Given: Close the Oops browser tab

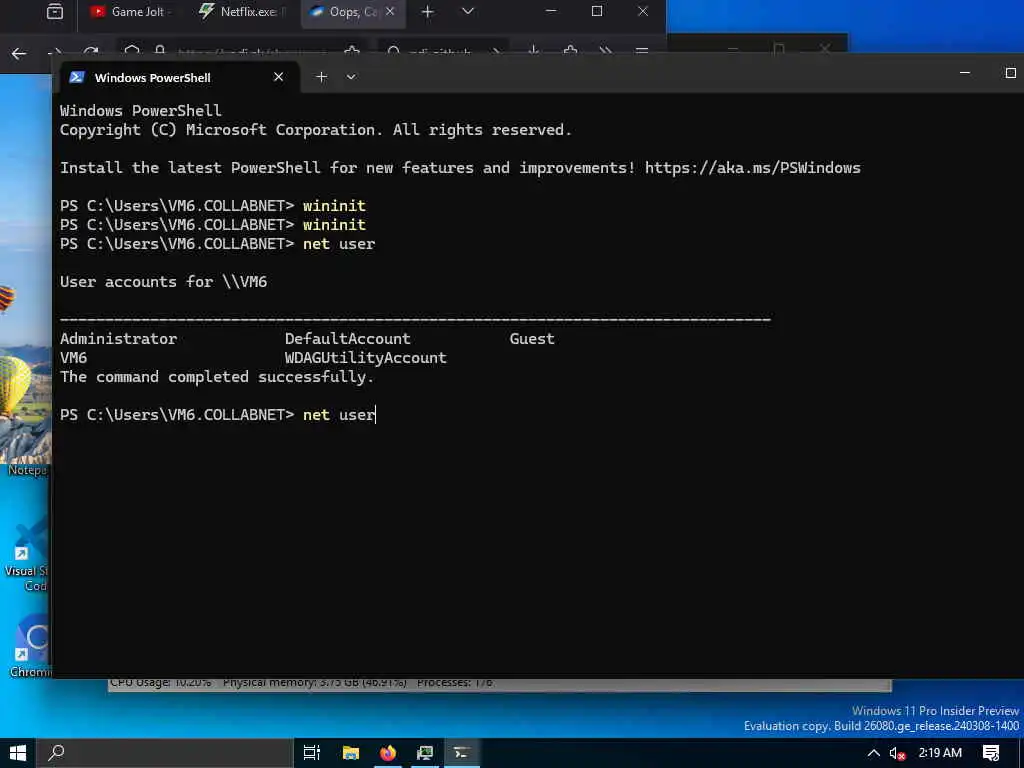Looking at the screenshot, I should tap(390, 11).
